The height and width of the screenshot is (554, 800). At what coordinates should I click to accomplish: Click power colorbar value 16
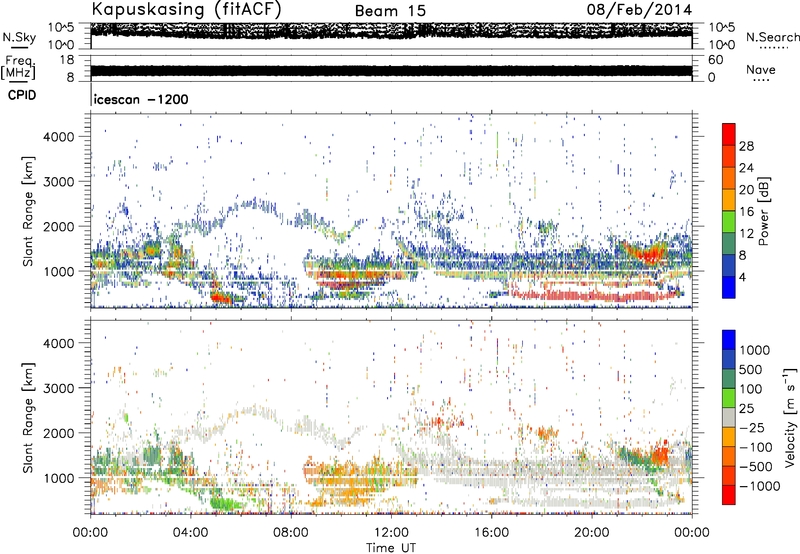(x=746, y=212)
